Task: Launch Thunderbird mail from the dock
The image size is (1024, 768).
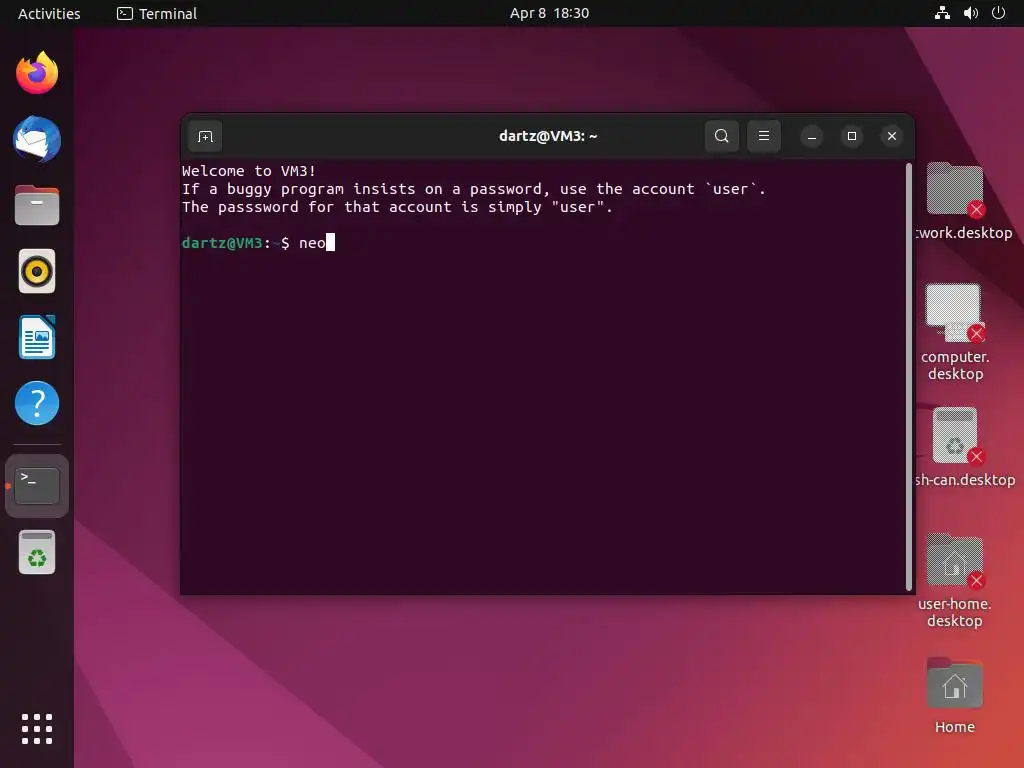Action: coord(37,139)
